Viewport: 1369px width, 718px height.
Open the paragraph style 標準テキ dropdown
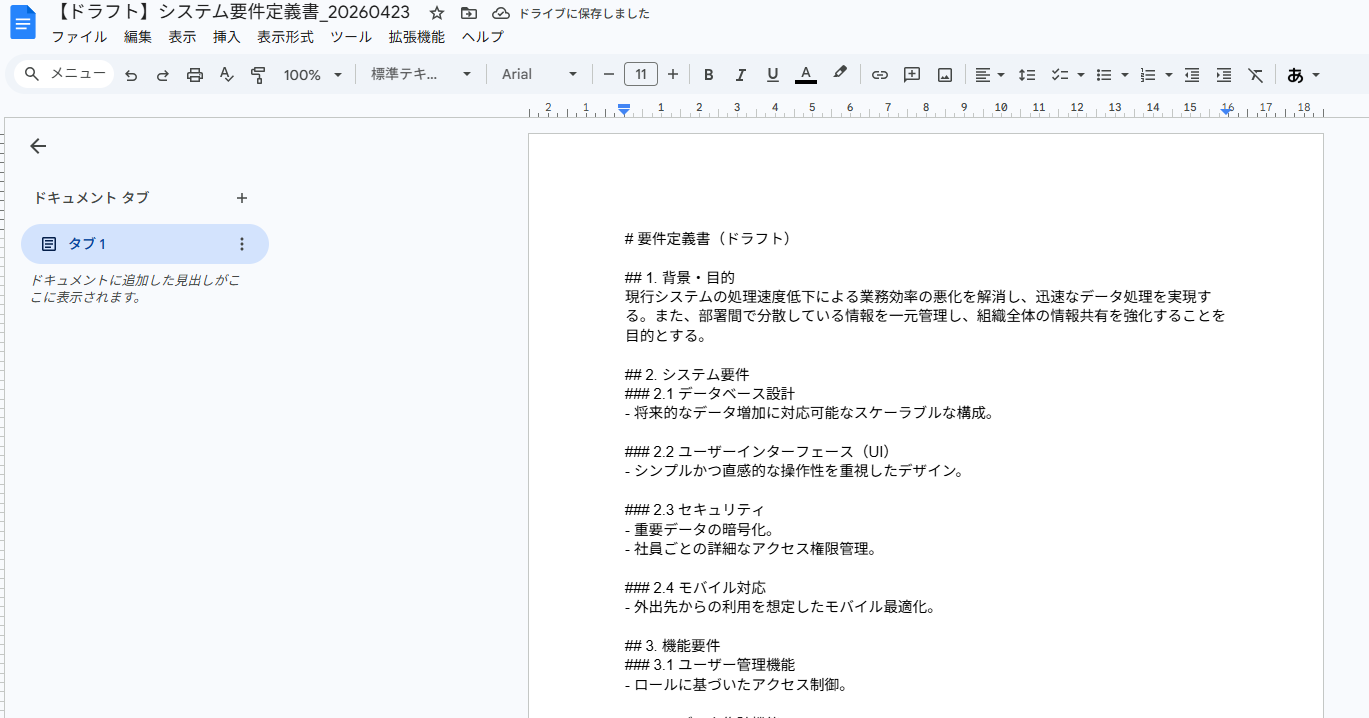[421, 74]
